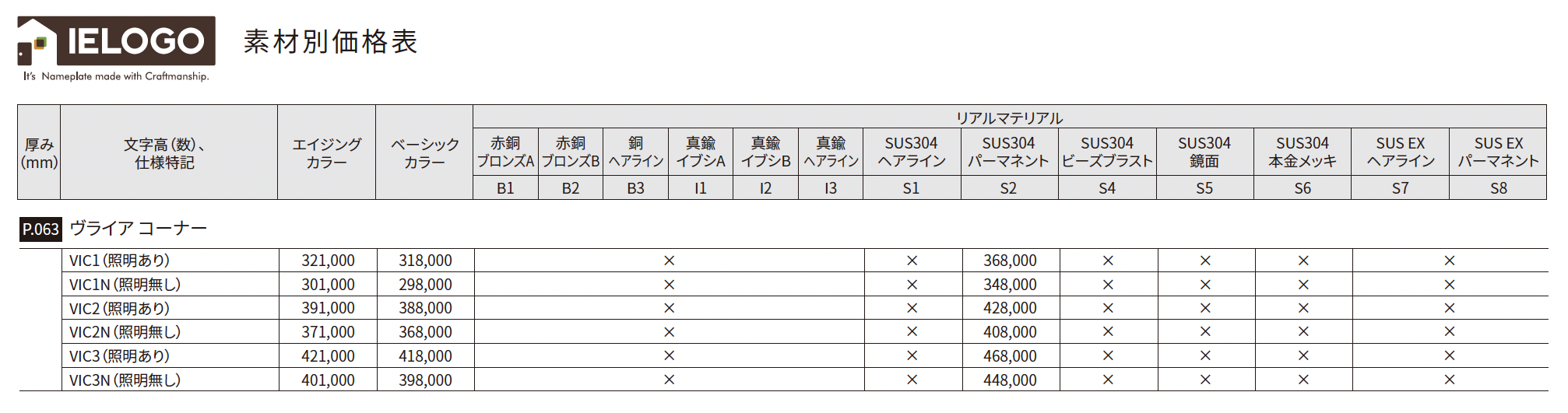Select the ベーシックカラー column header
1568x413 pixels.
point(424,152)
